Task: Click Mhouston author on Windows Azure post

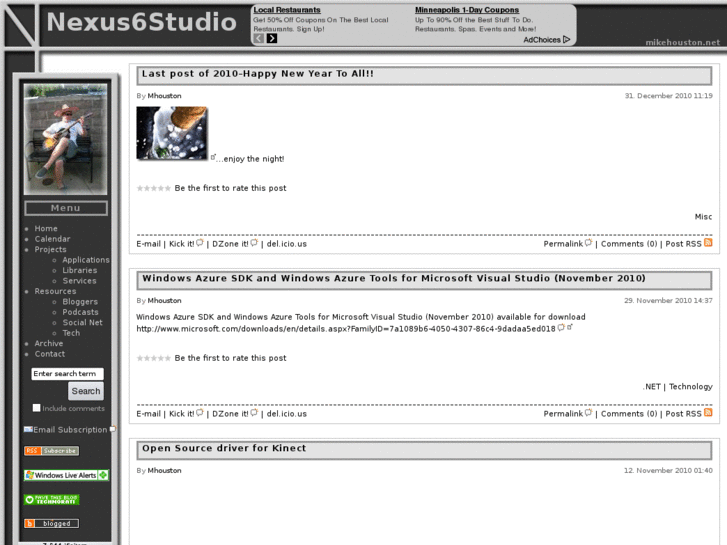Action: pyautogui.click(x=165, y=301)
